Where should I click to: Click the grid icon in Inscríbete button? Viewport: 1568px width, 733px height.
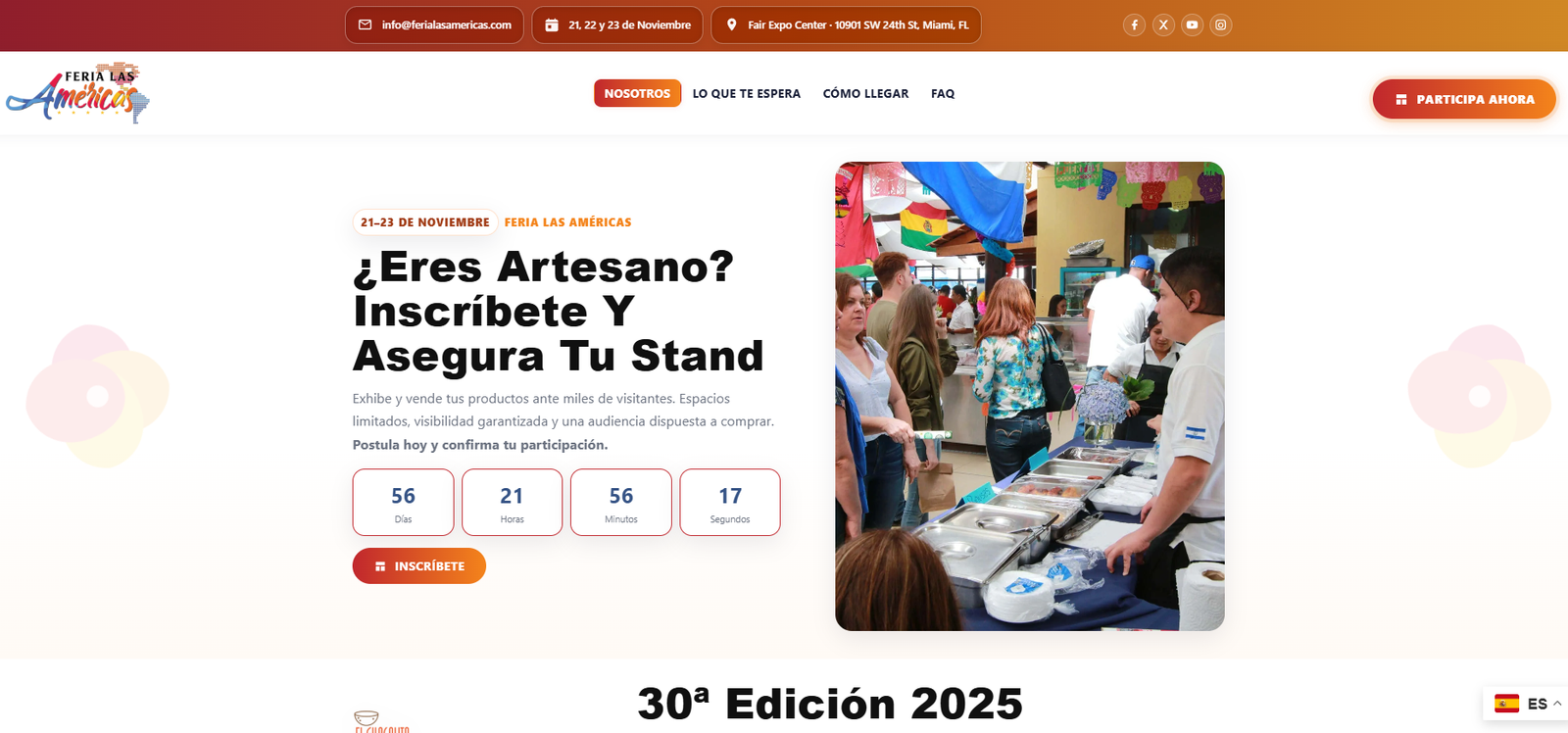click(380, 566)
